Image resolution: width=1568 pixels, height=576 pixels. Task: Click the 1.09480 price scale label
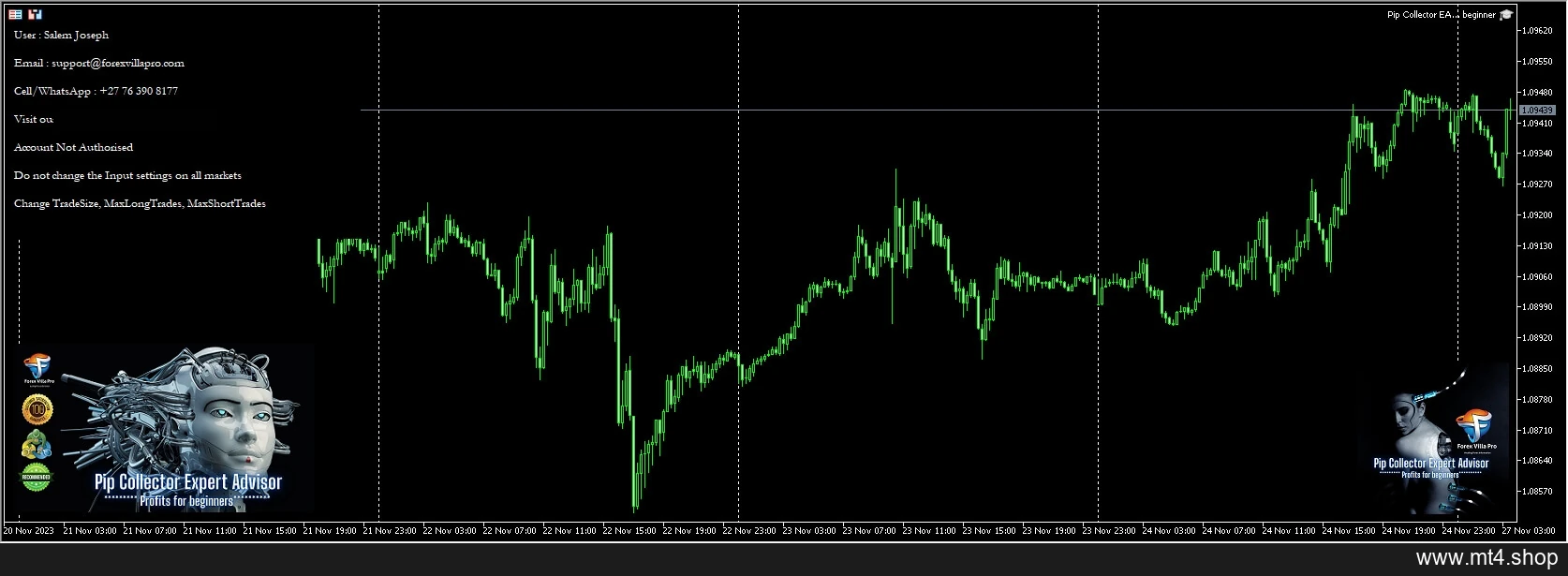tap(1538, 93)
